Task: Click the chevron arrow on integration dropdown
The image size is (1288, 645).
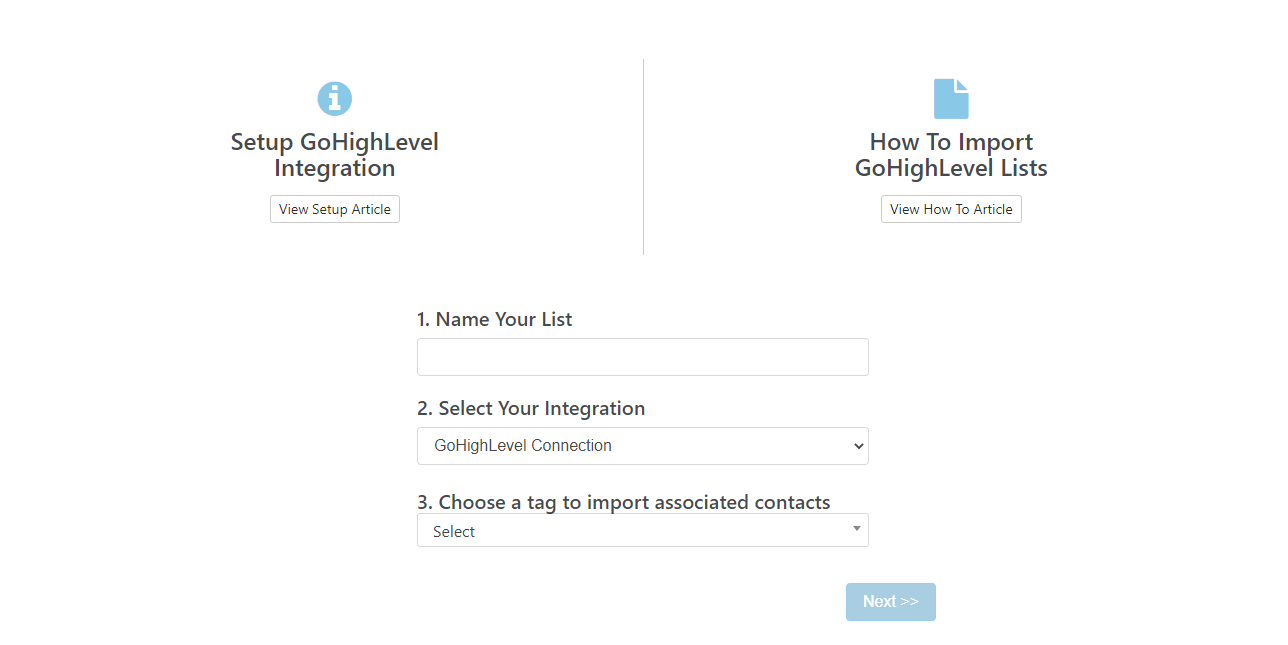Action: (x=858, y=446)
